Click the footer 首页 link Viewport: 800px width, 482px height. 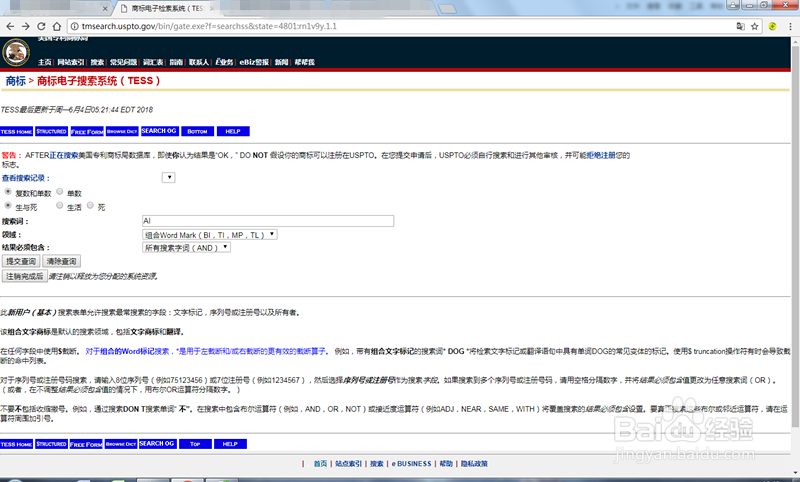[x=320, y=464]
